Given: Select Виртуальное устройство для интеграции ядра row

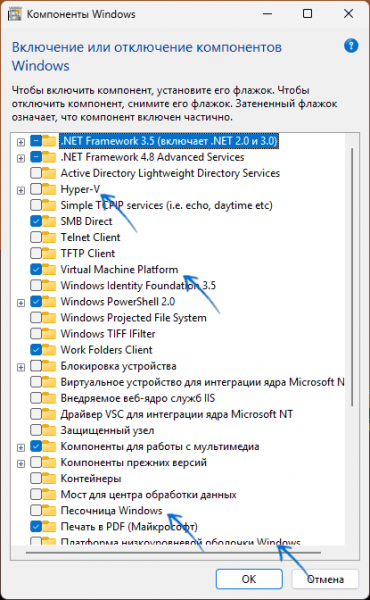Looking at the screenshot, I should click(x=202, y=382).
